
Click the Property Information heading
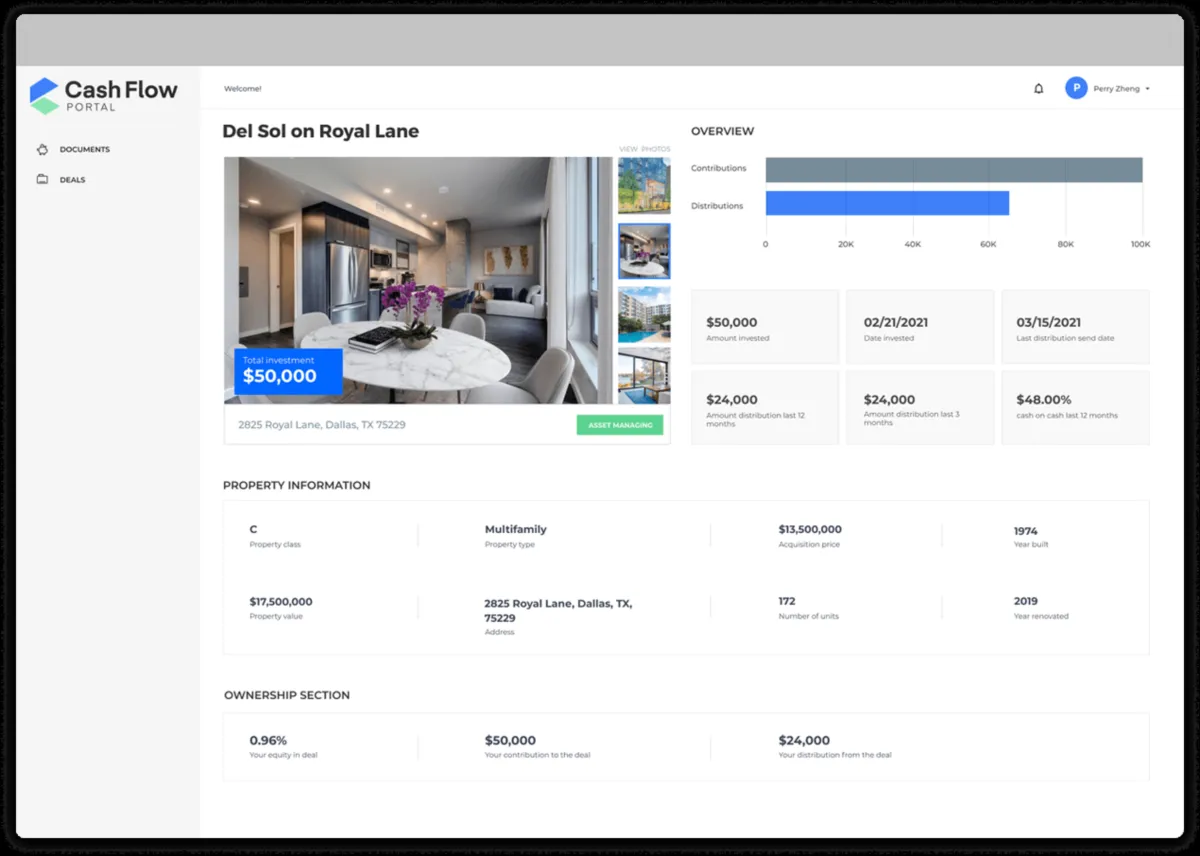point(297,485)
